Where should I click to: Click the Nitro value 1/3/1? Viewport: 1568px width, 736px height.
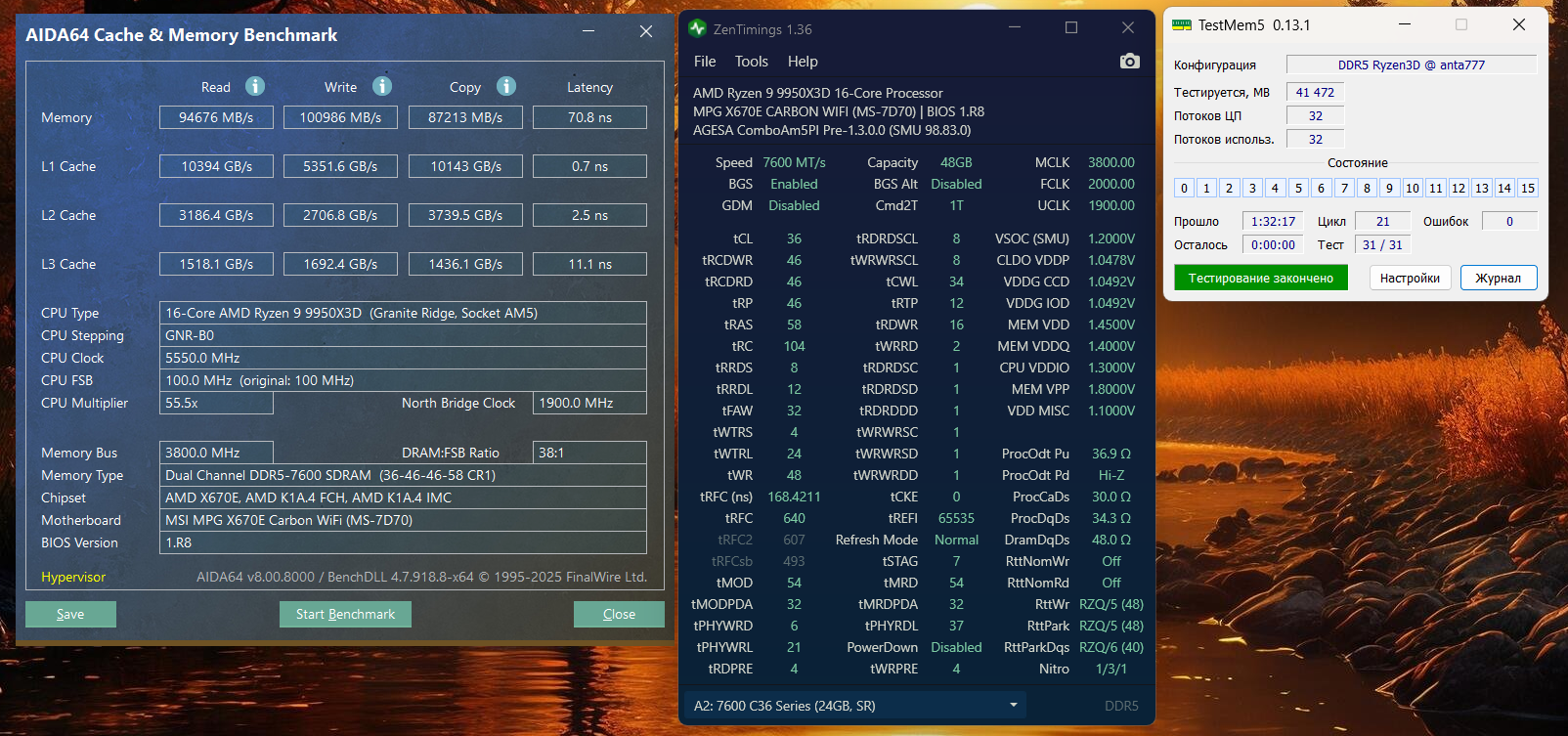(x=1111, y=669)
